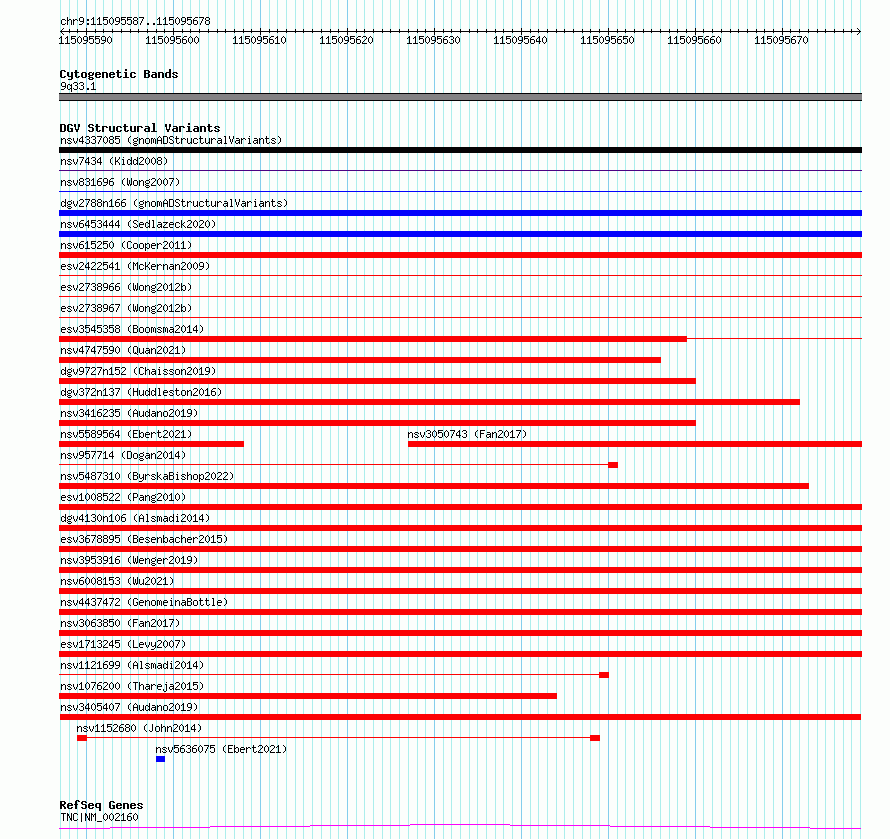Open nsv1121699 (Alsmadi2014) variant
Image resolution: width=890 pixels, height=839 pixels.
(132, 665)
